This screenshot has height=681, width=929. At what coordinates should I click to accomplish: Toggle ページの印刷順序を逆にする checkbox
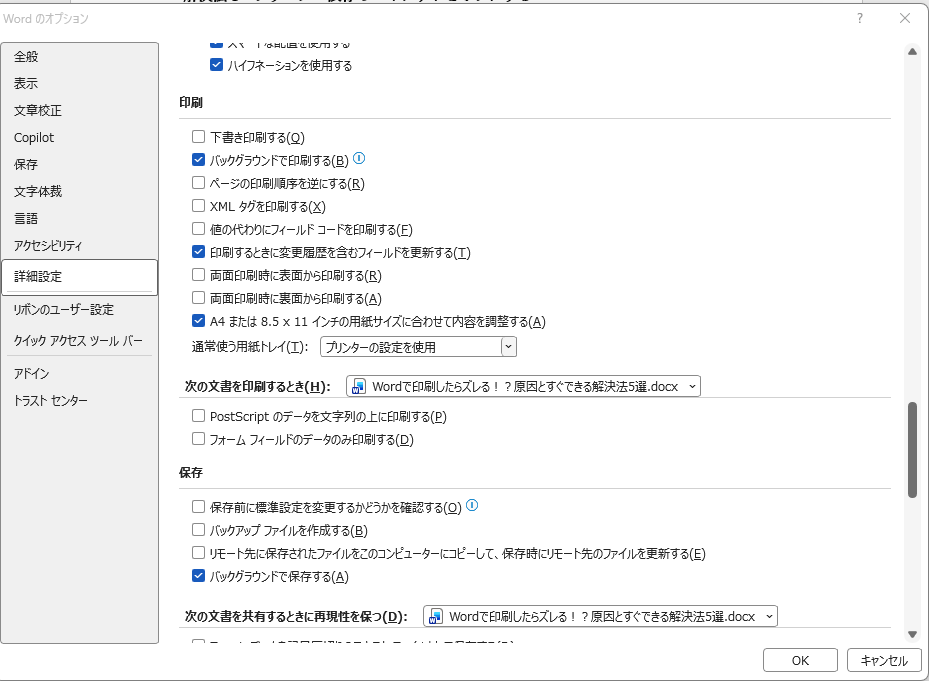click(198, 183)
